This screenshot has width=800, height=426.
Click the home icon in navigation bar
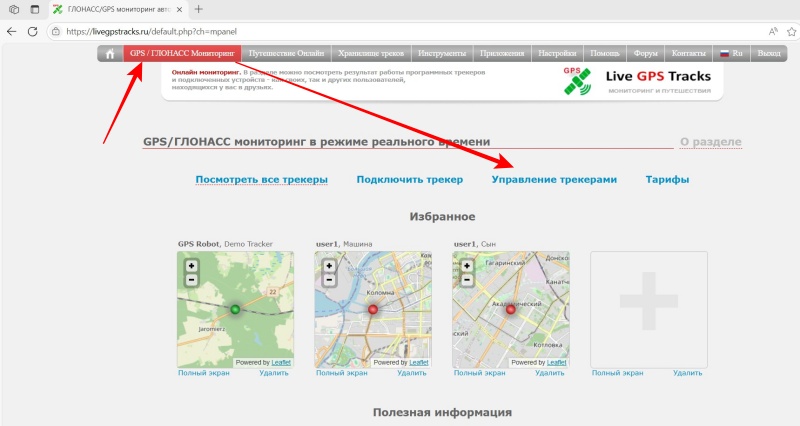[110, 53]
